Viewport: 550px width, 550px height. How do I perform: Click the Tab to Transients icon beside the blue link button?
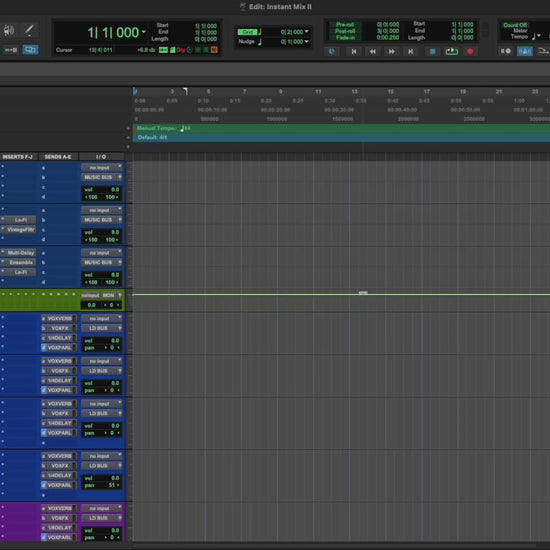tap(11, 50)
